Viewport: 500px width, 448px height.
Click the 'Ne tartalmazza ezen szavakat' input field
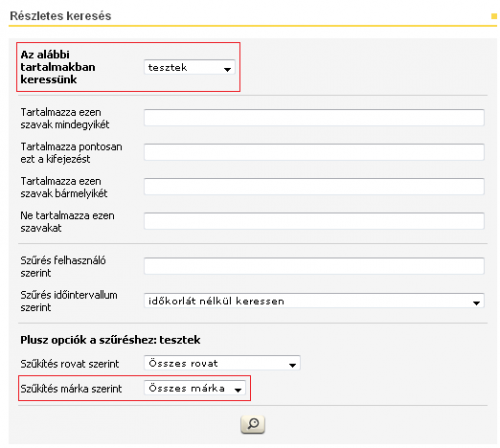coord(314,221)
